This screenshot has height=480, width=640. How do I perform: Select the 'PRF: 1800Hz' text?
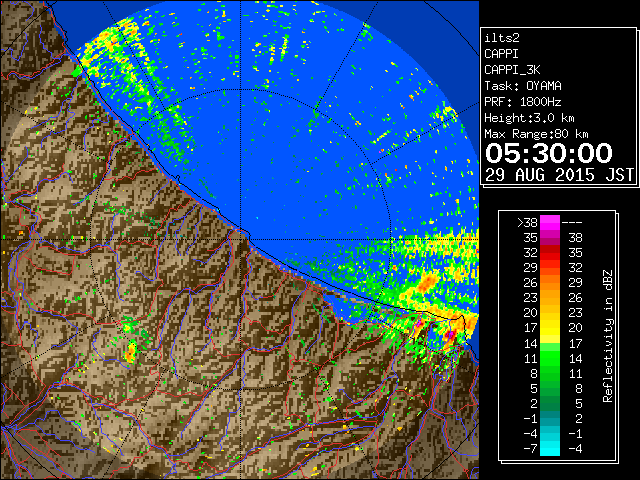[x=523, y=102]
